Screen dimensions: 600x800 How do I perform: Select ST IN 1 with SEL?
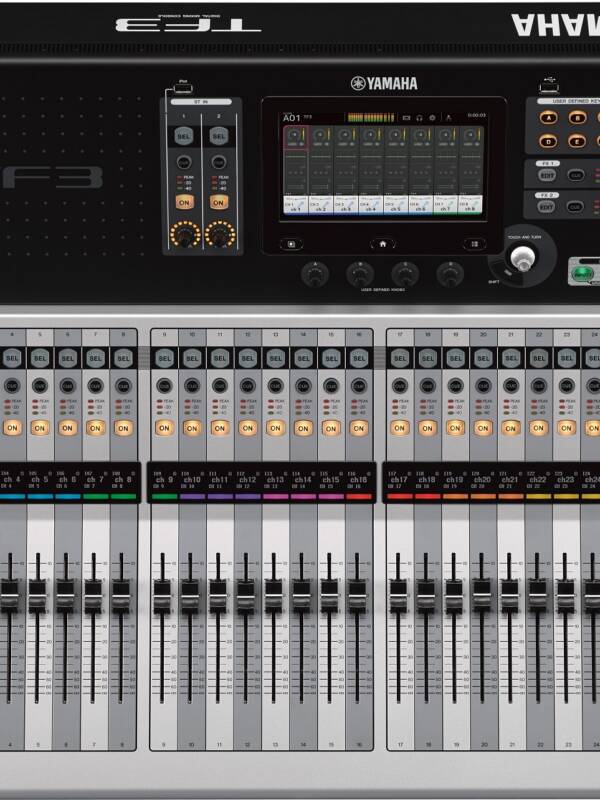(184, 136)
